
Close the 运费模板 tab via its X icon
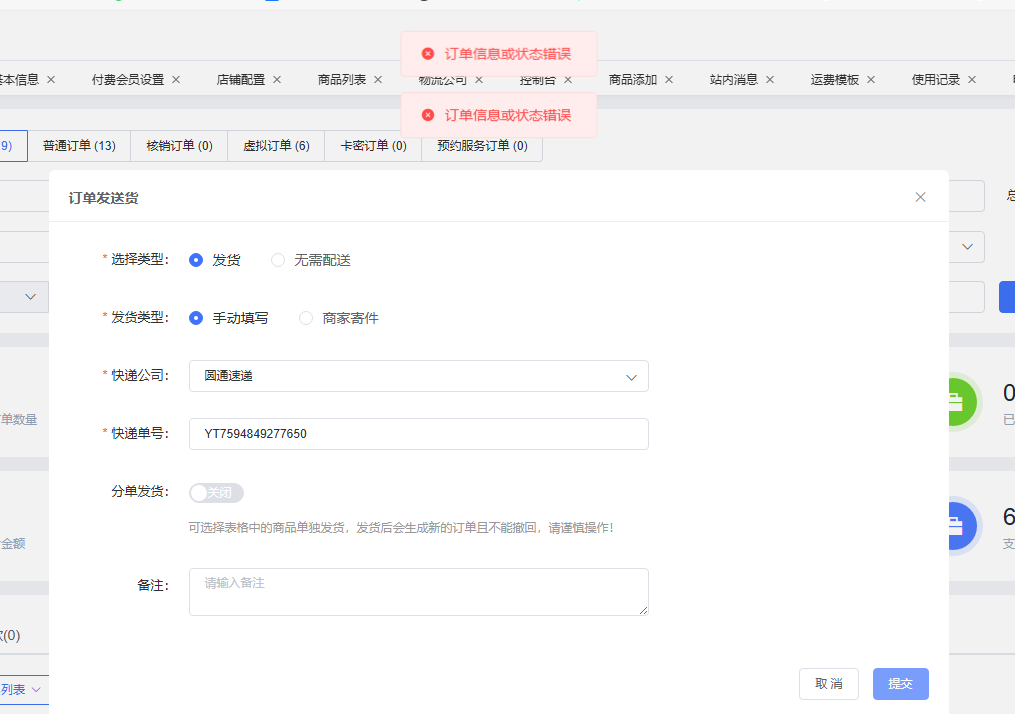871,79
